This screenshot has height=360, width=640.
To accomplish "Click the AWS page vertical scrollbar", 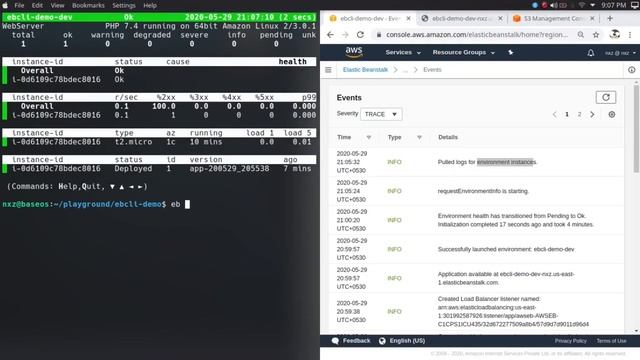I will point(636,128).
